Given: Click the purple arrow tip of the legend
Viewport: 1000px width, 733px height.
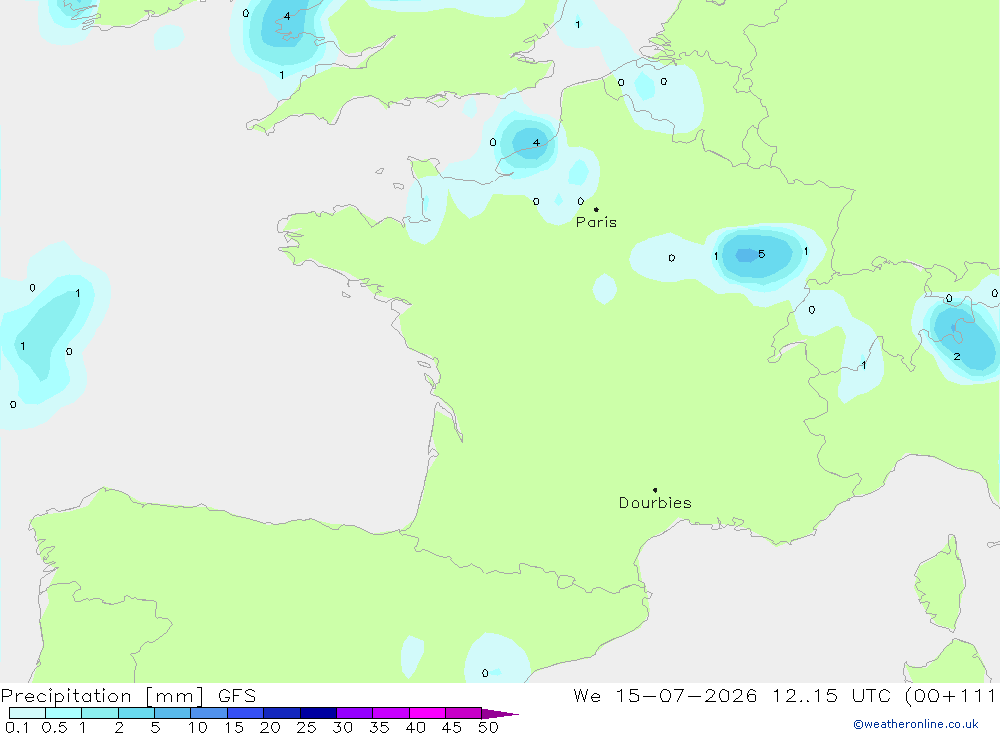Looking at the screenshot, I should [x=501, y=714].
